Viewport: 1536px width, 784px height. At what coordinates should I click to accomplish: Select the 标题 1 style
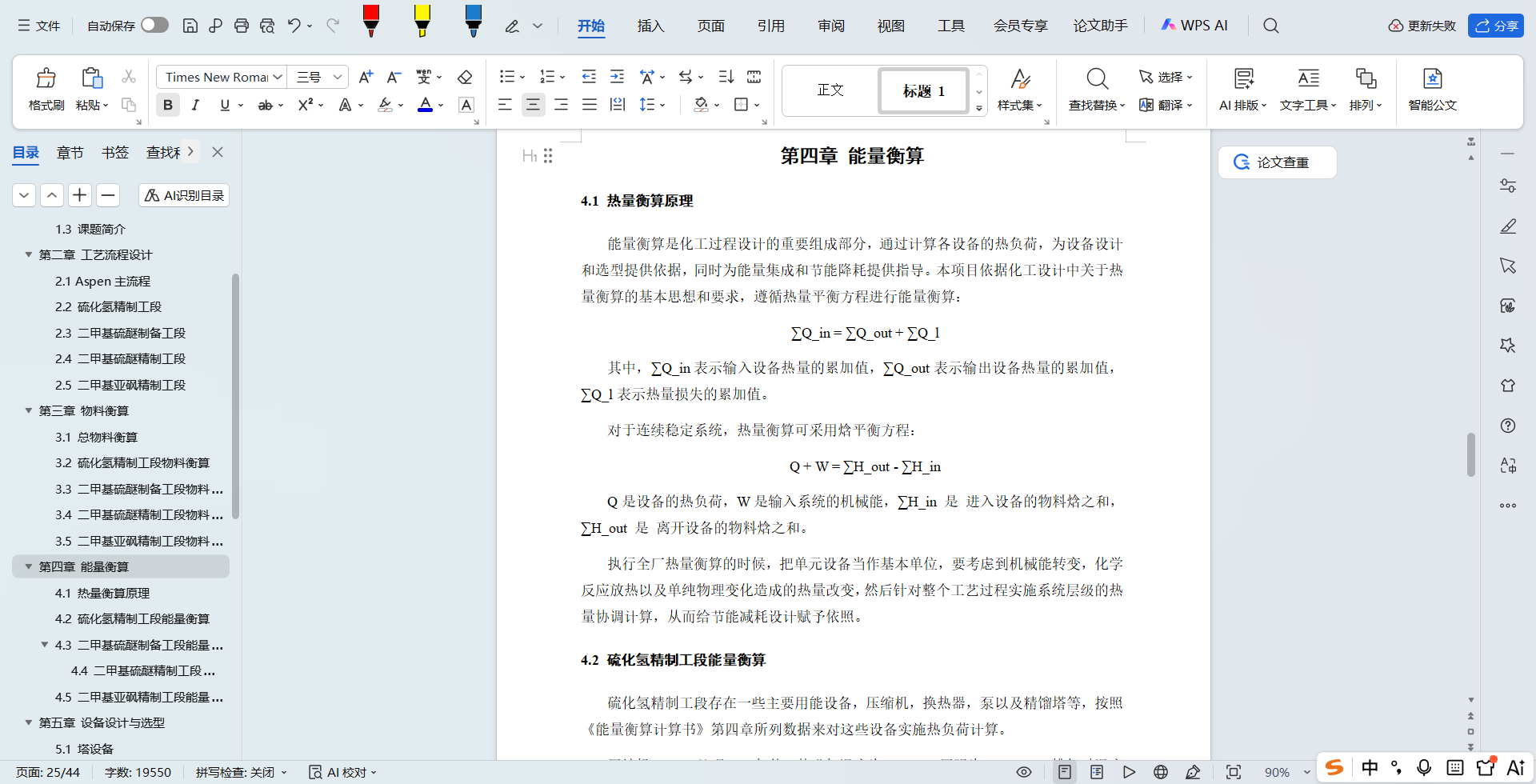click(x=924, y=90)
